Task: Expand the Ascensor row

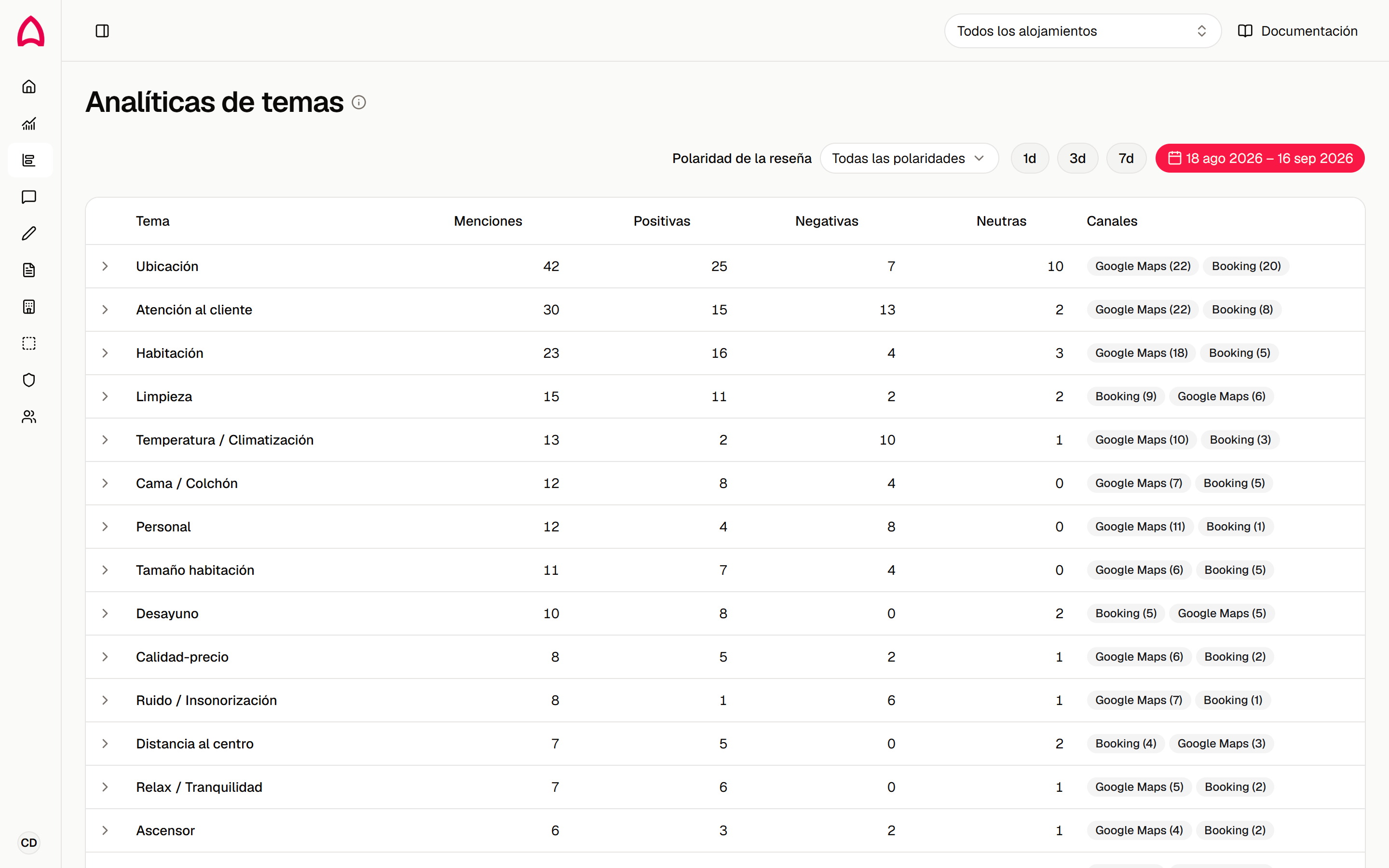Action: tap(105, 831)
